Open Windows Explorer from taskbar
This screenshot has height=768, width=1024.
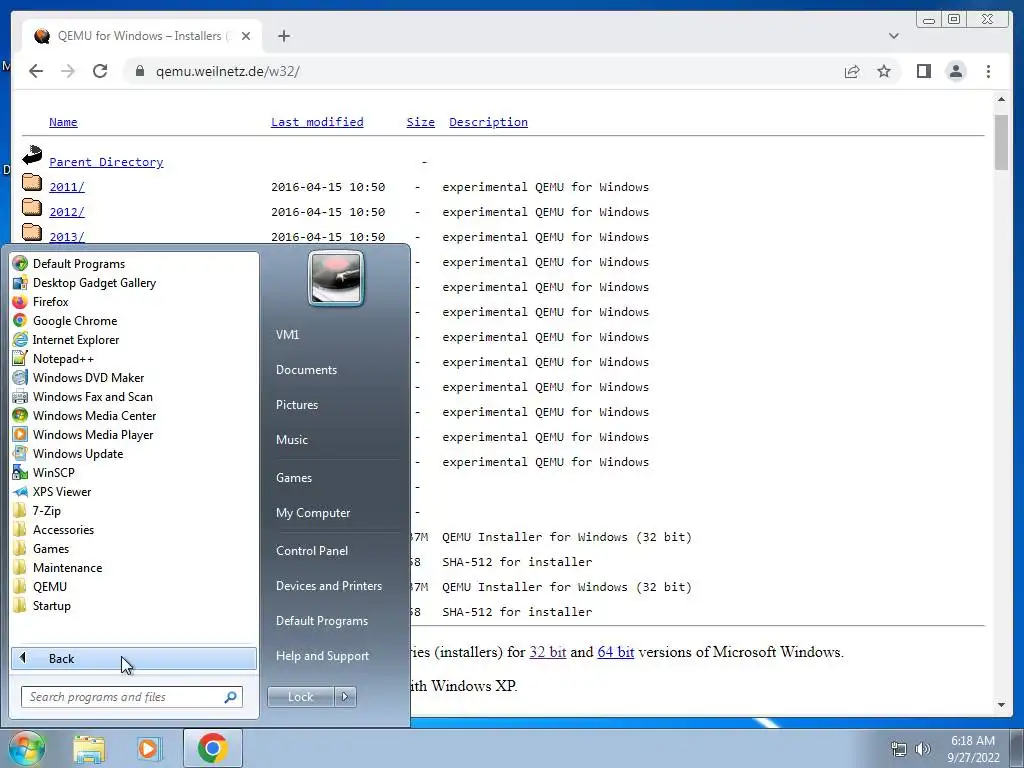coord(89,748)
